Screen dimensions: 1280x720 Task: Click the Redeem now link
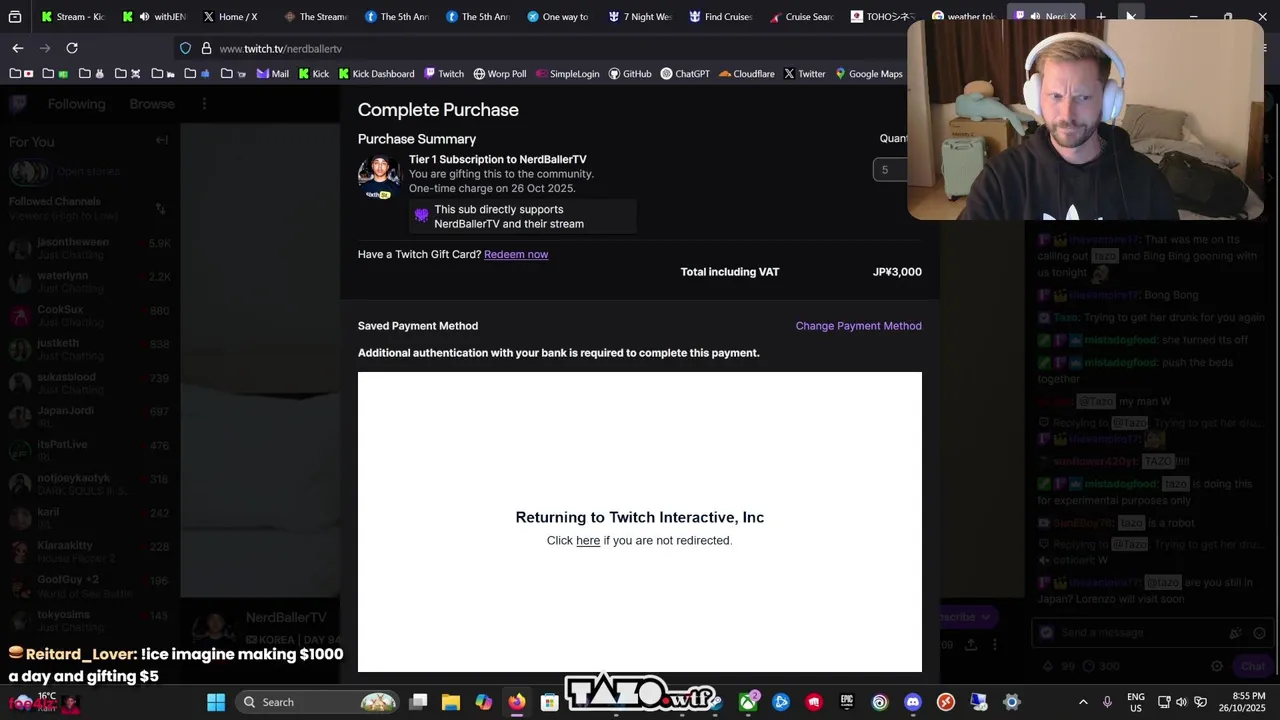pos(516,254)
